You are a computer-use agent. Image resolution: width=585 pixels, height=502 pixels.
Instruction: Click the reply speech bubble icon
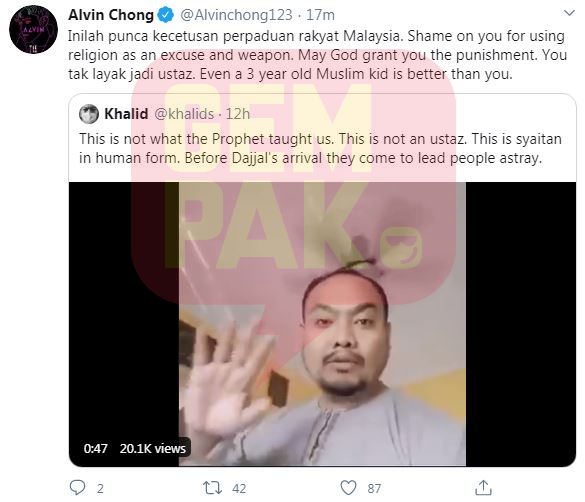(78, 487)
